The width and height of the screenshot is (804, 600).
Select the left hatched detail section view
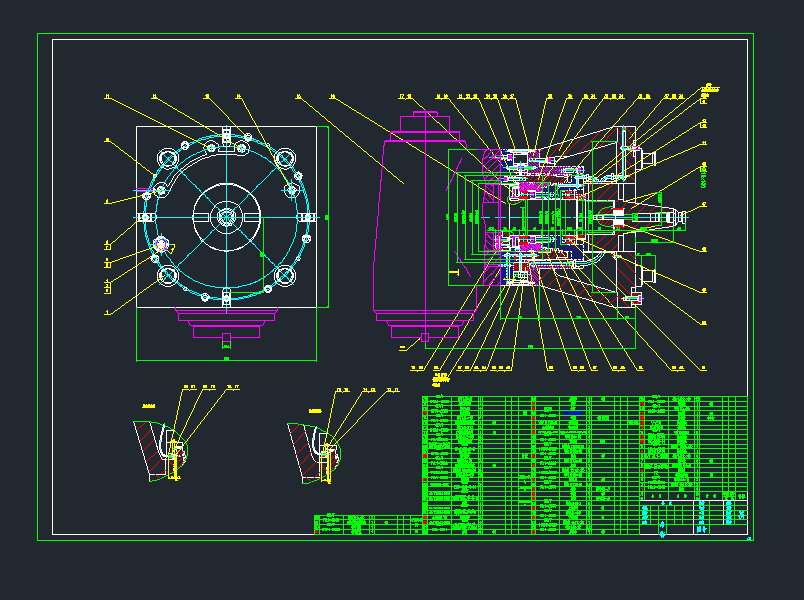click(160, 452)
